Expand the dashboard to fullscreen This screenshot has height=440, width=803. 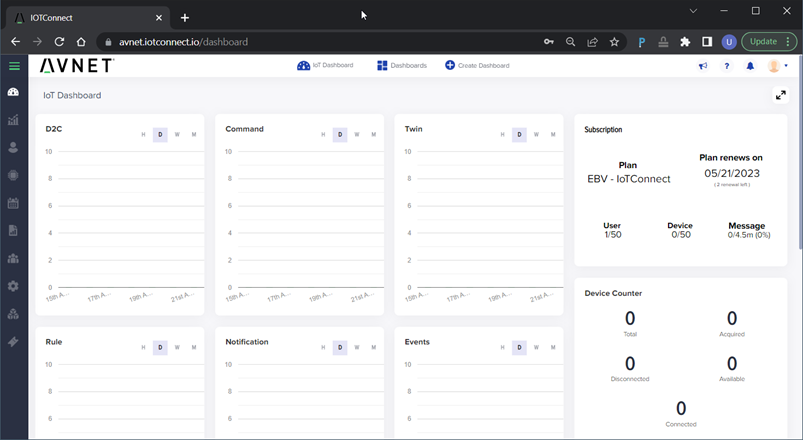(x=781, y=95)
